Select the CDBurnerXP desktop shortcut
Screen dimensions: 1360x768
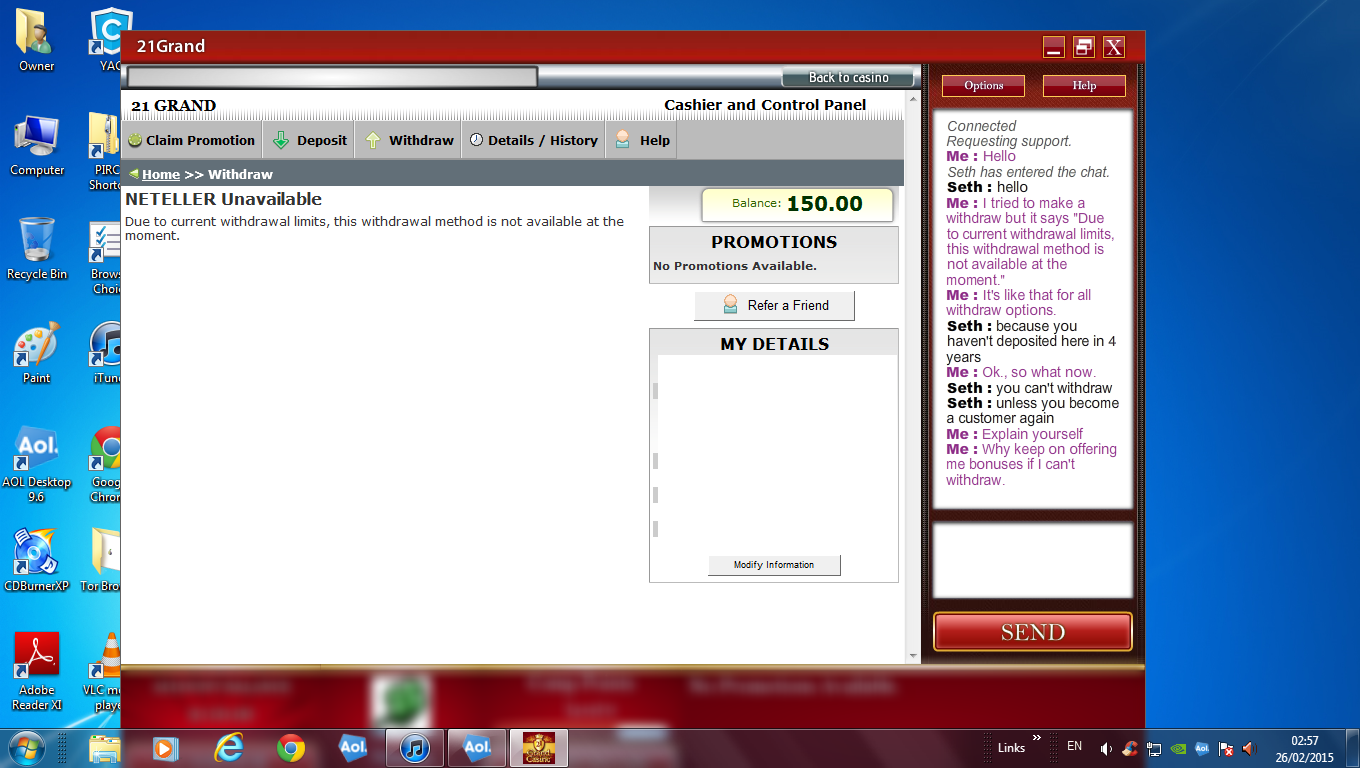pos(37,560)
